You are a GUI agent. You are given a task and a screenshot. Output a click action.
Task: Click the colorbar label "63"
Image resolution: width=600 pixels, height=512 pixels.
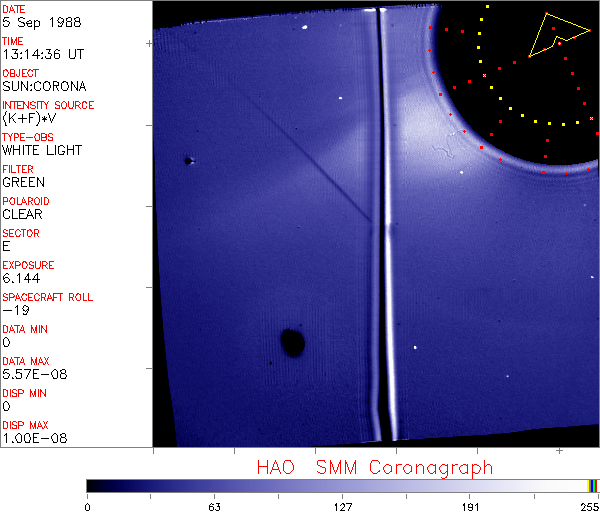click(214, 507)
